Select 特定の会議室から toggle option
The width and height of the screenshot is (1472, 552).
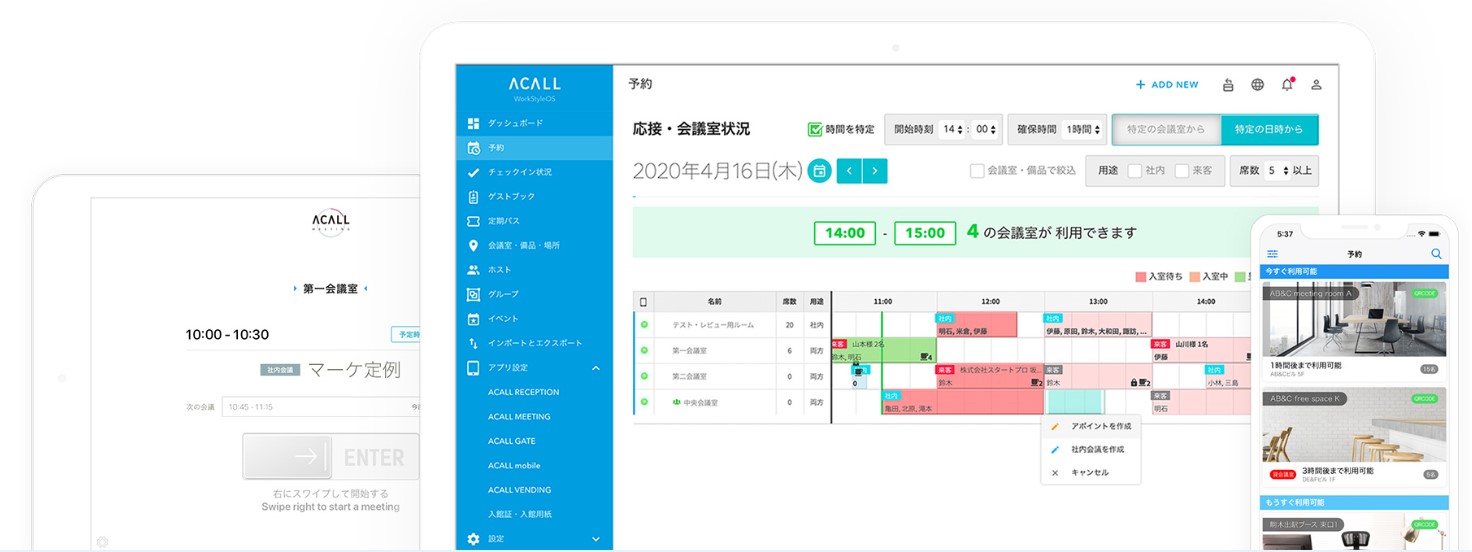1166,129
